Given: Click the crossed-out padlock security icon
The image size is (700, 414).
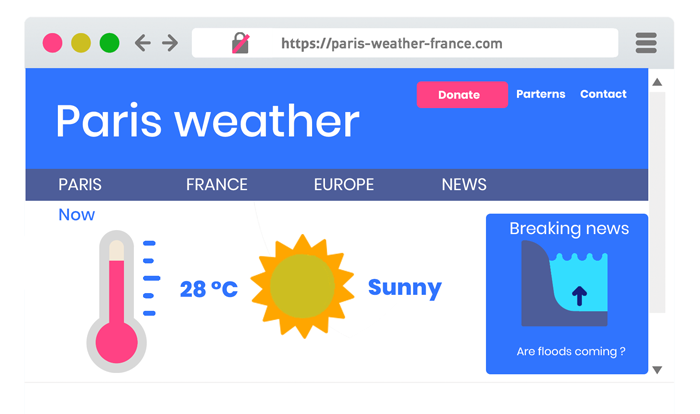Looking at the screenshot, I should (241, 43).
